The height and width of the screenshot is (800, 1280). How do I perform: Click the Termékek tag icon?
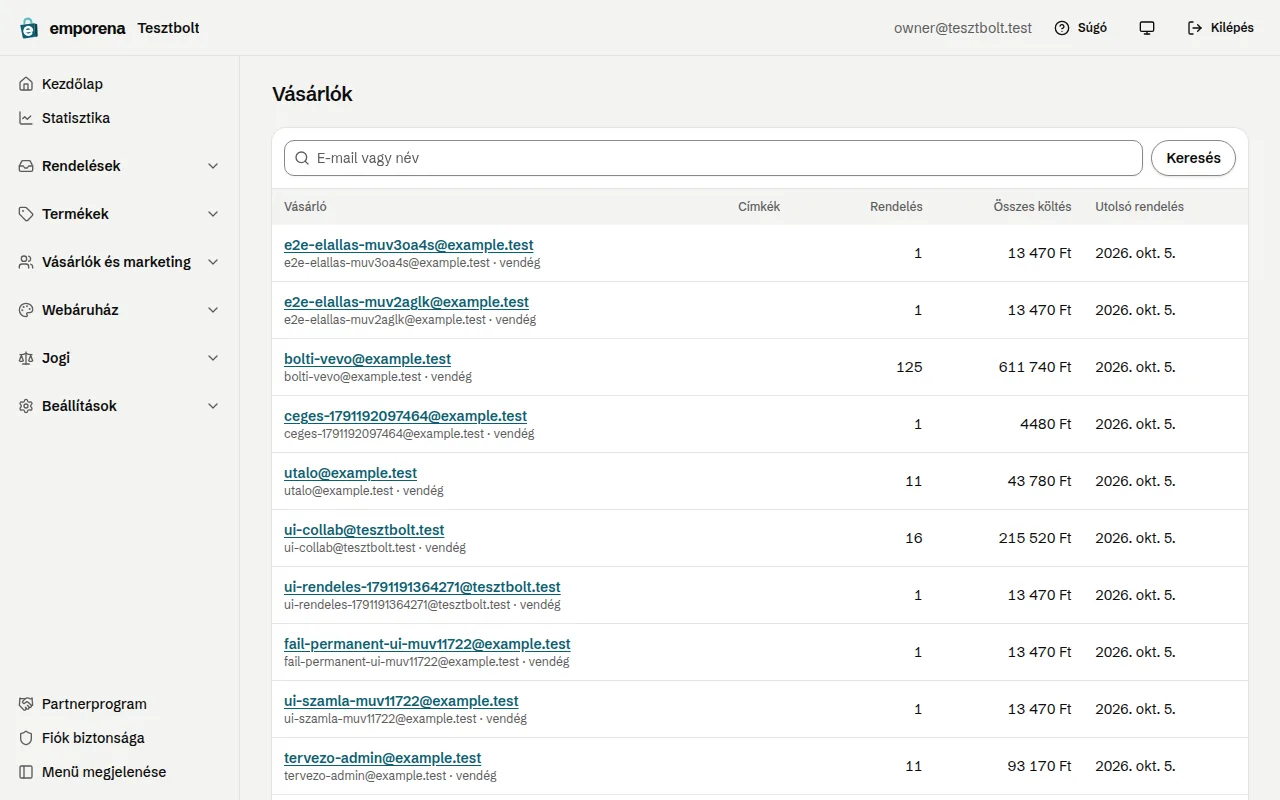[26, 214]
